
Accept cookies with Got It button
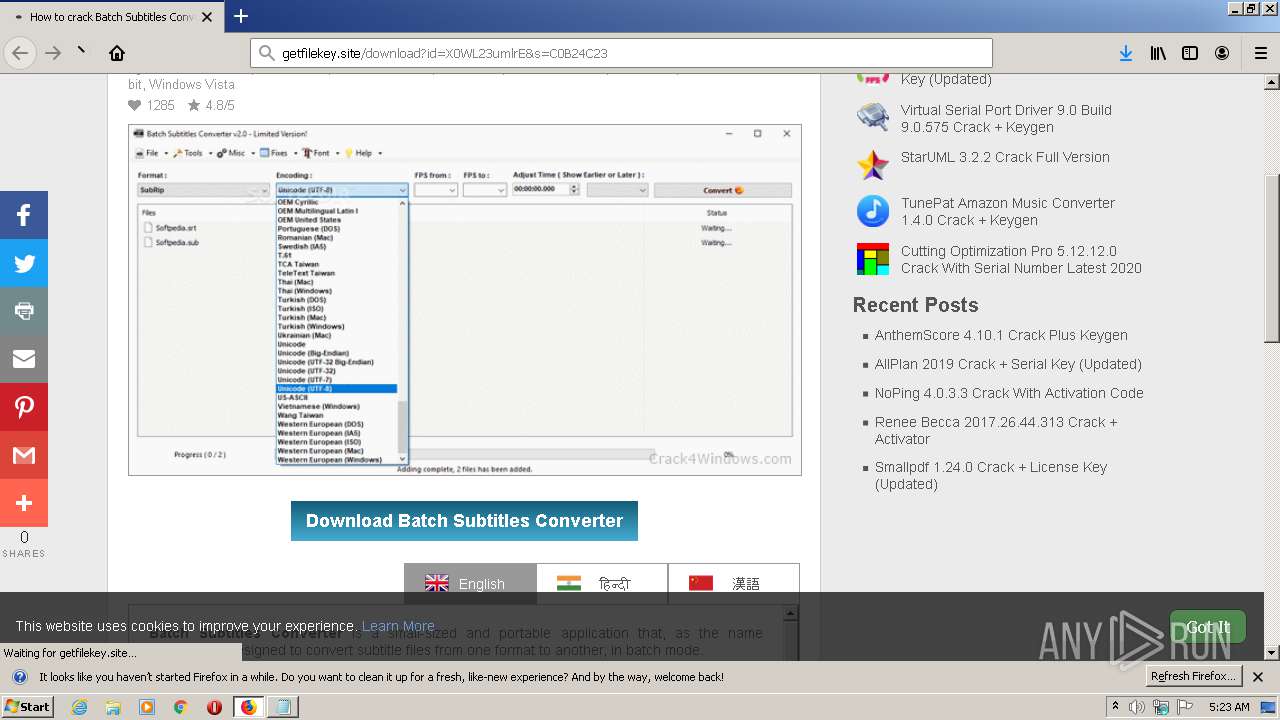coord(1208,627)
